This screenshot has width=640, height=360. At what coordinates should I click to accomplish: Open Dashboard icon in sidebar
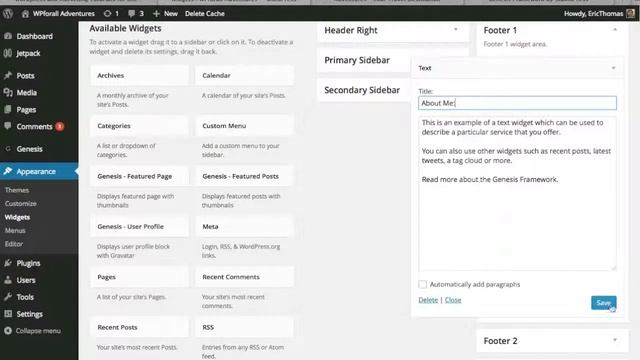(8, 36)
